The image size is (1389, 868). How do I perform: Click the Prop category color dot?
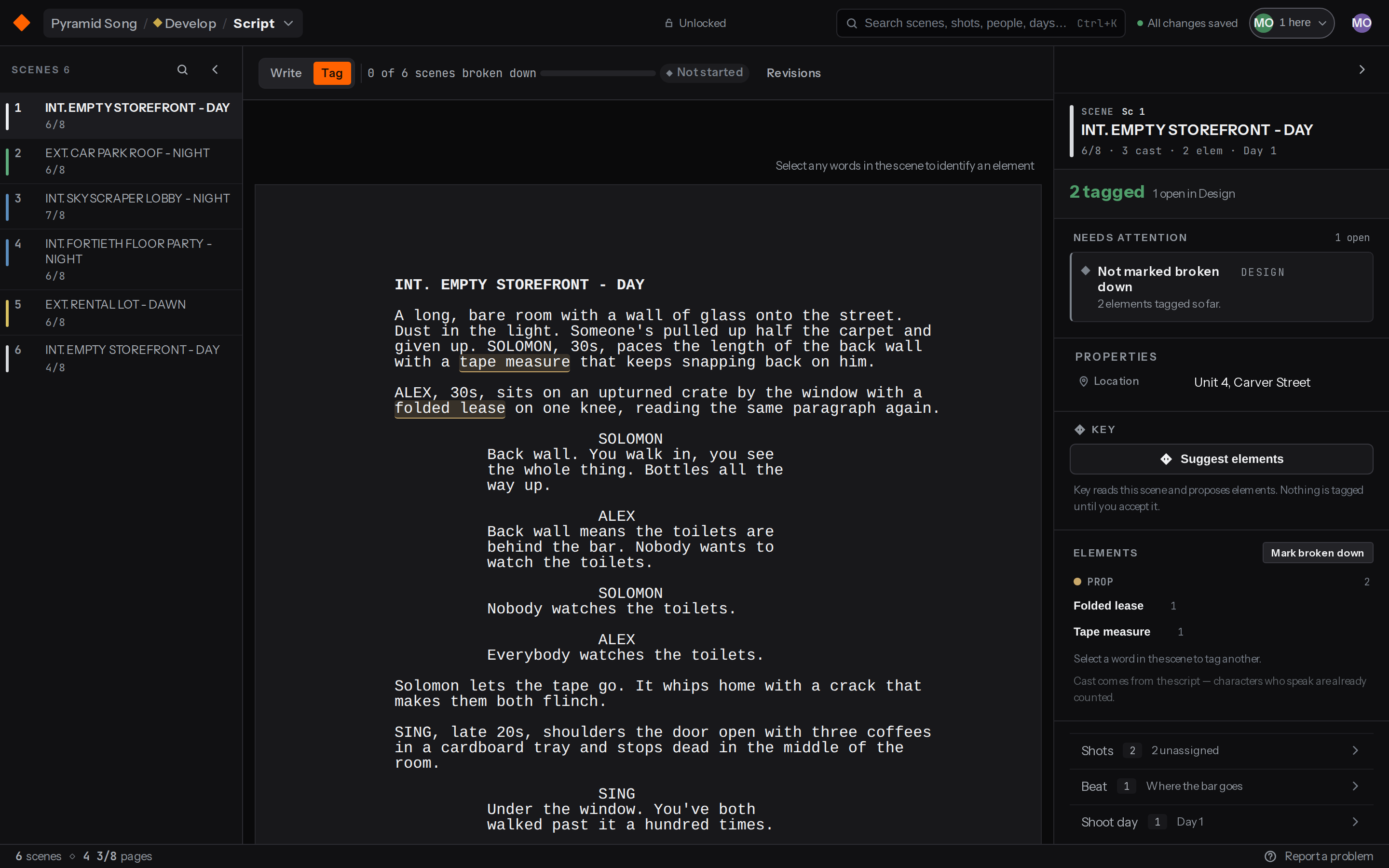1077,582
